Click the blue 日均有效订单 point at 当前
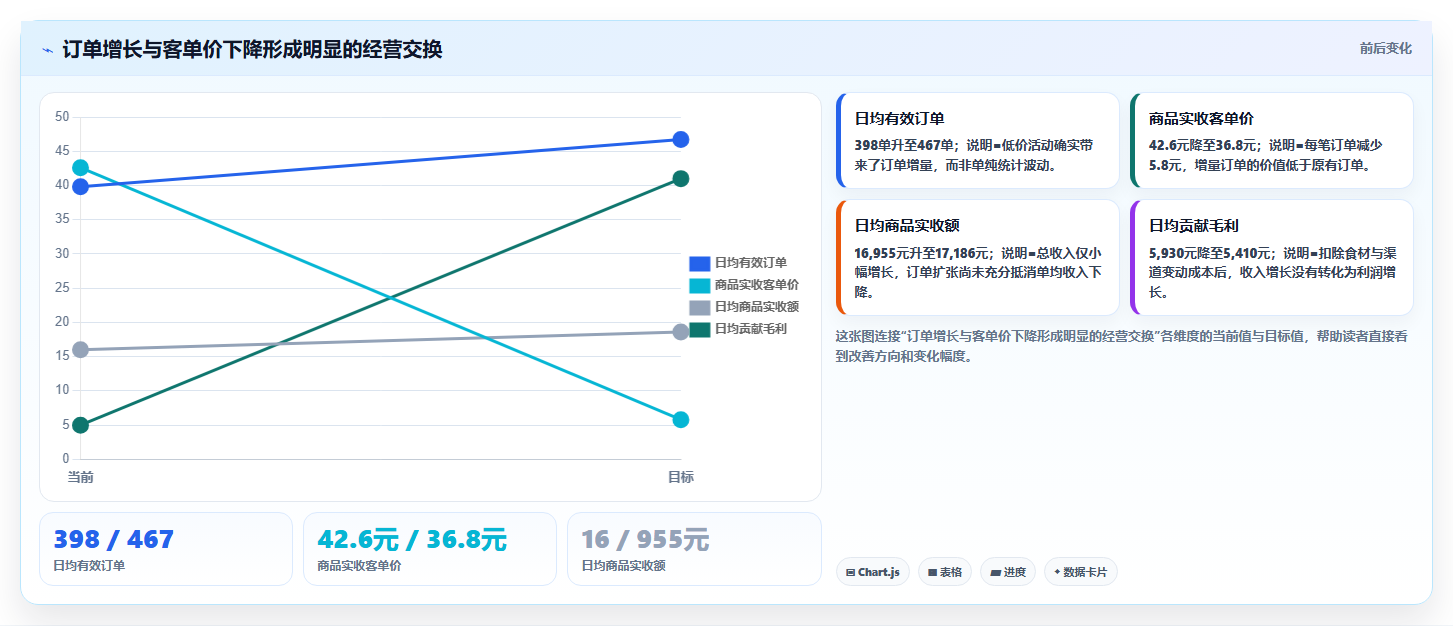This screenshot has height=626, width=1453. point(81,187)
